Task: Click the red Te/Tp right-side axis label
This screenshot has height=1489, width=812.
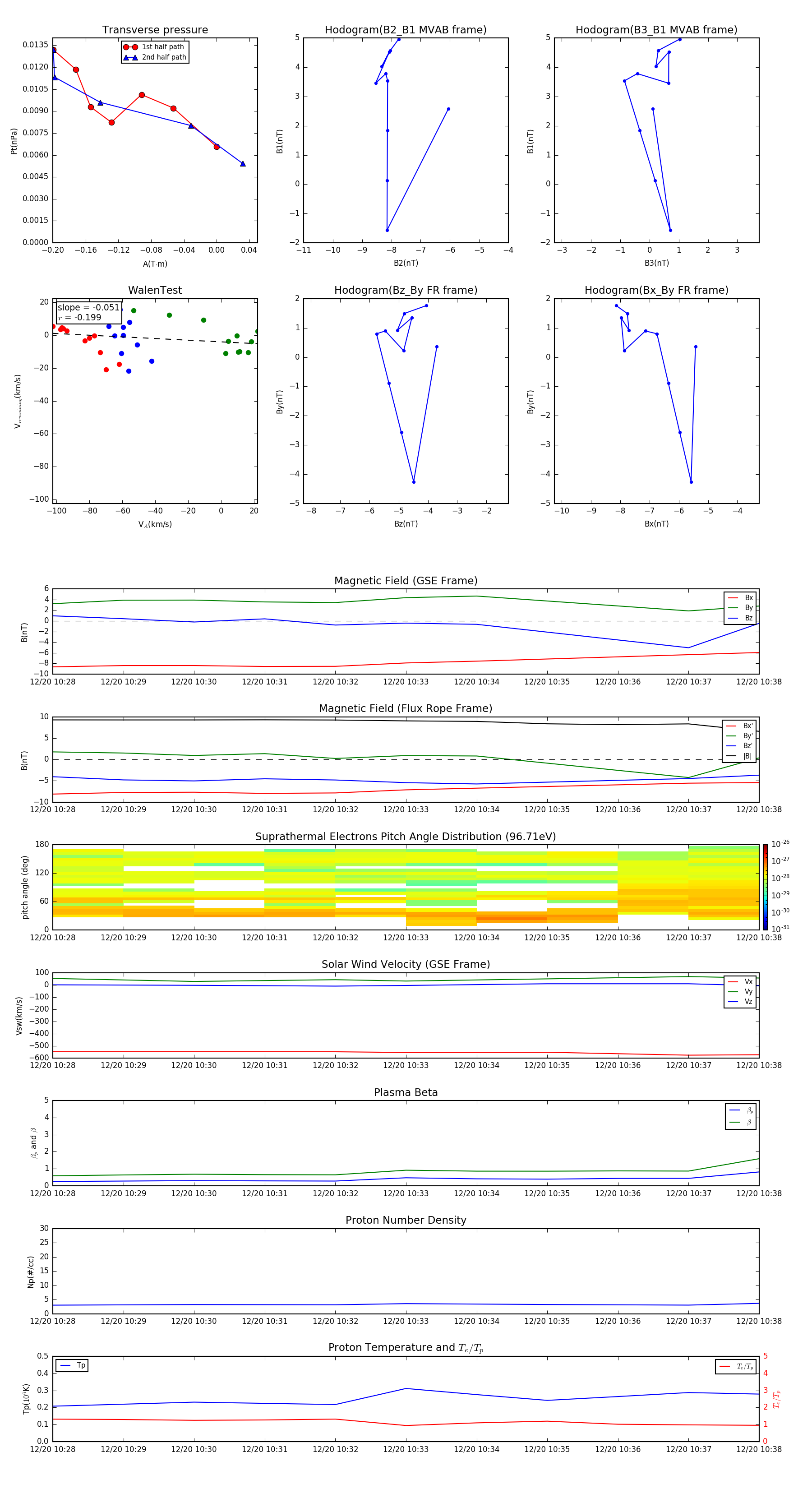Action: (x=776, y=1399)
